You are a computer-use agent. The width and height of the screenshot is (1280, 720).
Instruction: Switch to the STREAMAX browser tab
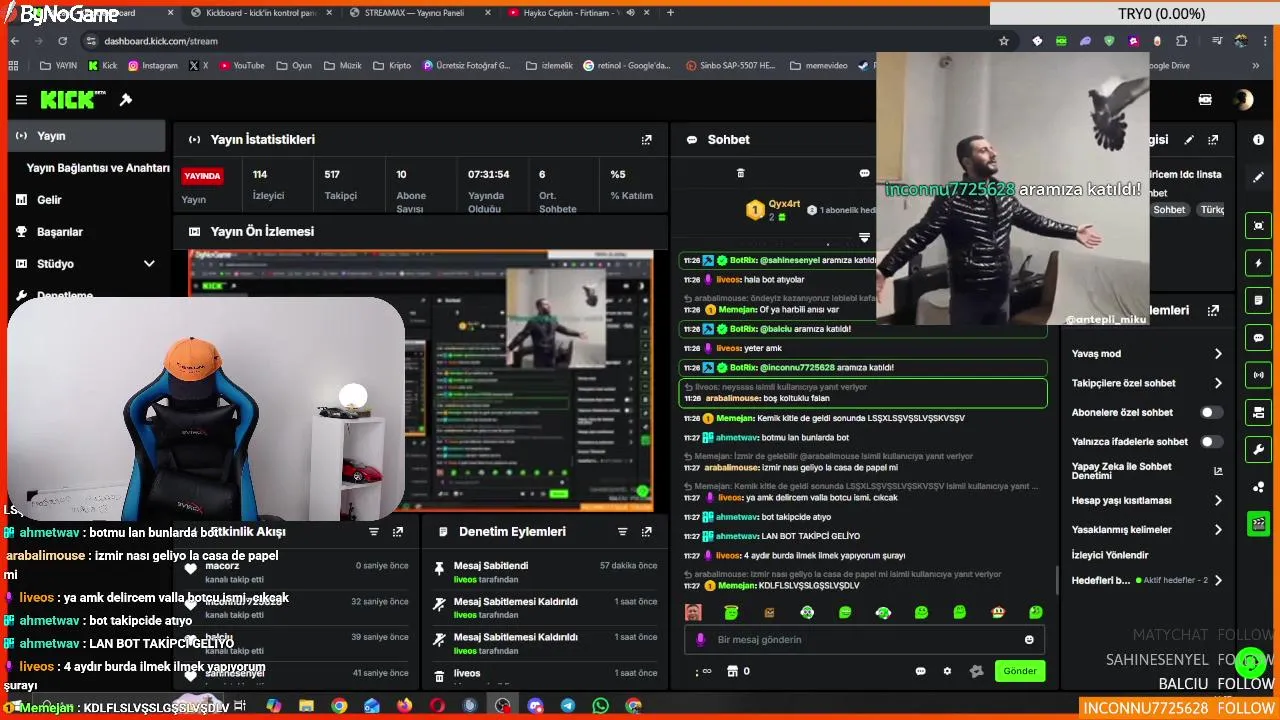click(420, 13)
